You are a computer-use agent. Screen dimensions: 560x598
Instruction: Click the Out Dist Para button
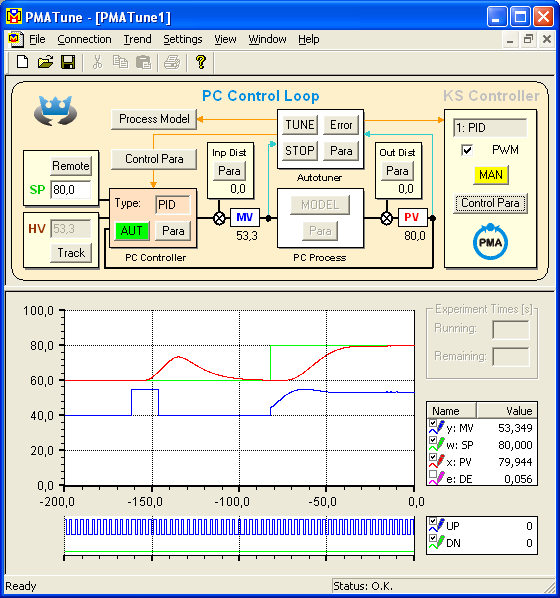click(x=397, y=171)
